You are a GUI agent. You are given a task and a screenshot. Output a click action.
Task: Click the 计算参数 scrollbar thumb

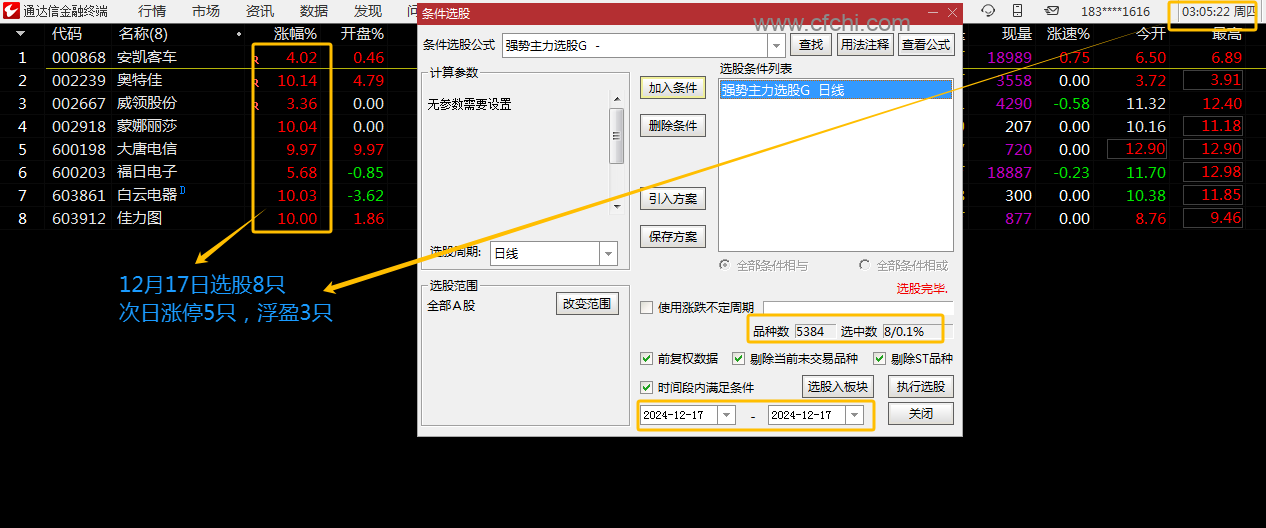coord(617,135)
